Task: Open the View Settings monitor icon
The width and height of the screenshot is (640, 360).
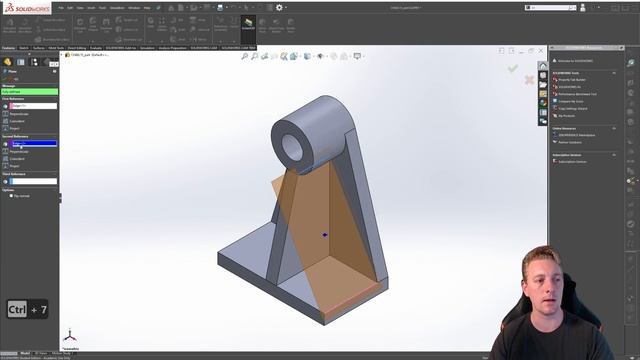Action: click(358, 56)
